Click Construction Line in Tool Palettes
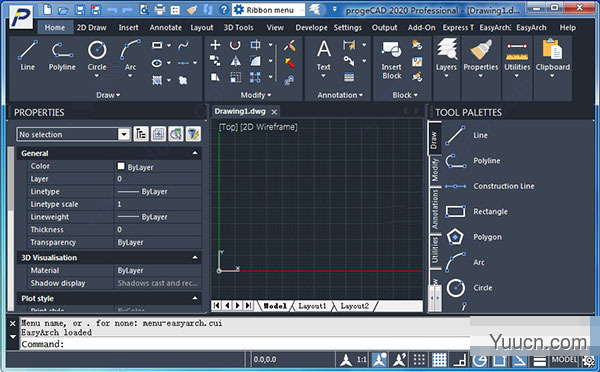This screenshot has height=372, width=600. coord(490,186)
